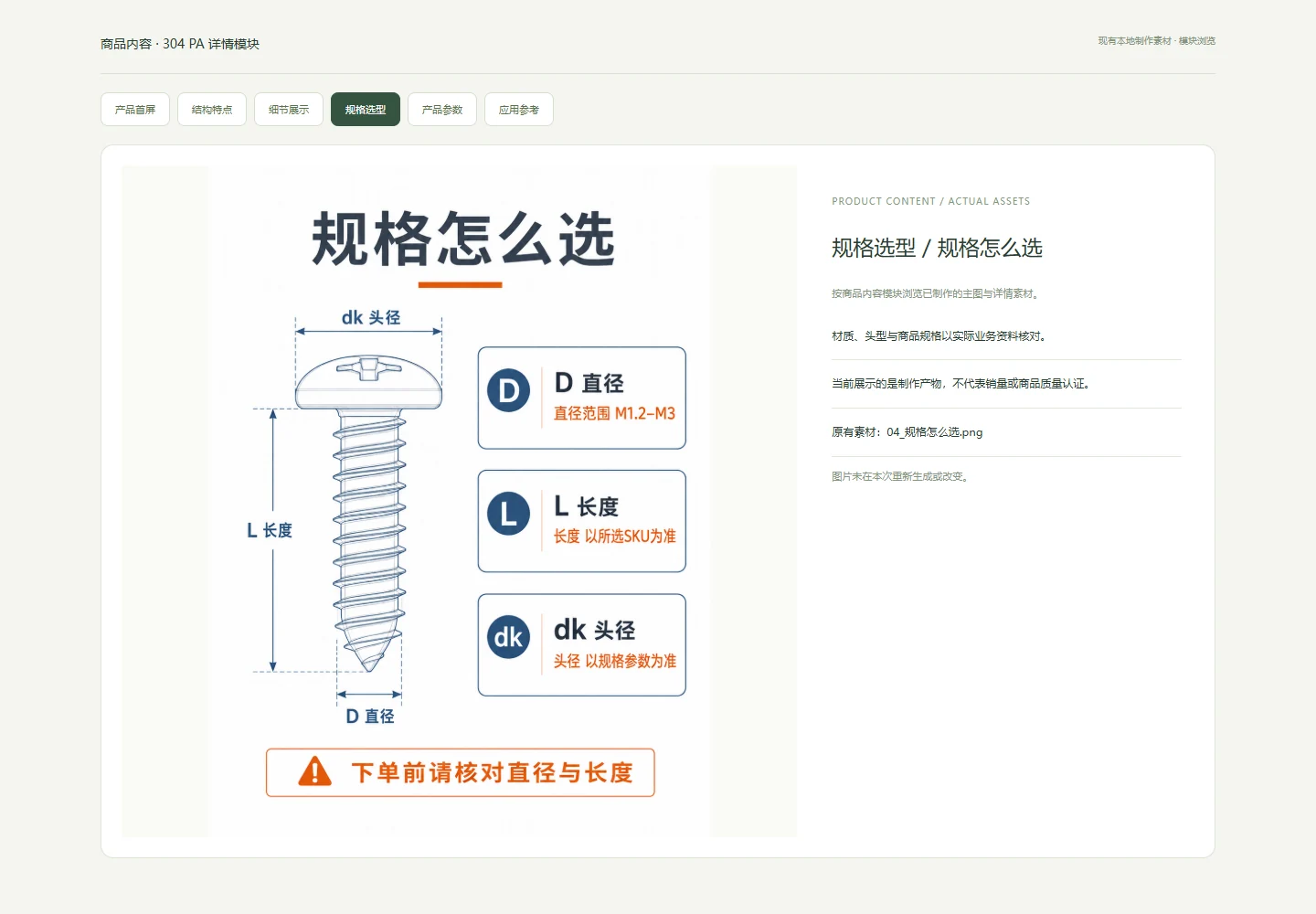Go to the 产品参数 tab
The width and height of the screenshot is (1316, 914).
pyautogui.click(x=442, y=110)
